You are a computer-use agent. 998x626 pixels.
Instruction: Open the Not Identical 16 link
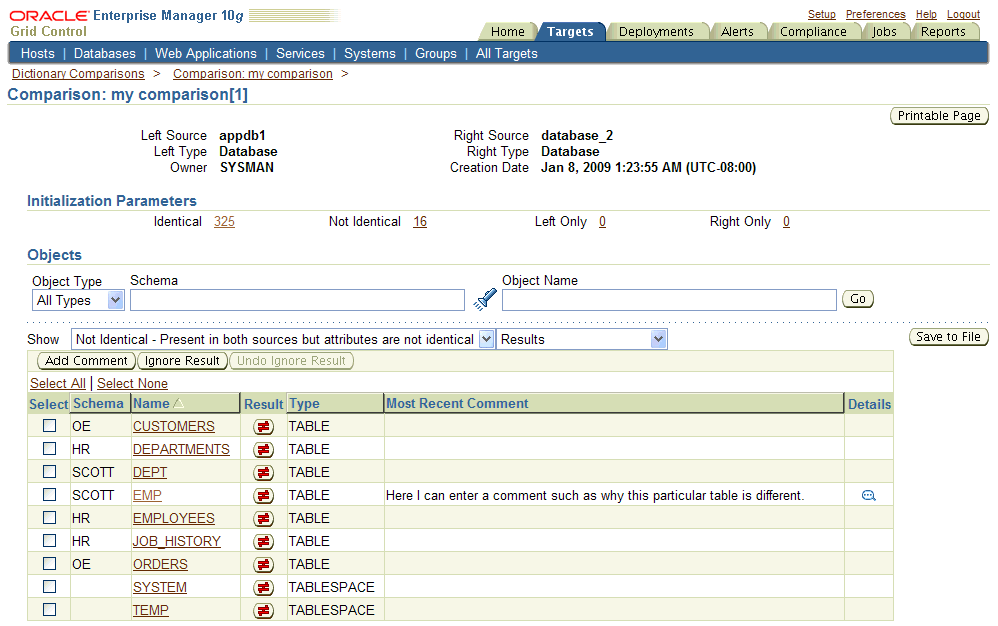[x=420, y=221]
